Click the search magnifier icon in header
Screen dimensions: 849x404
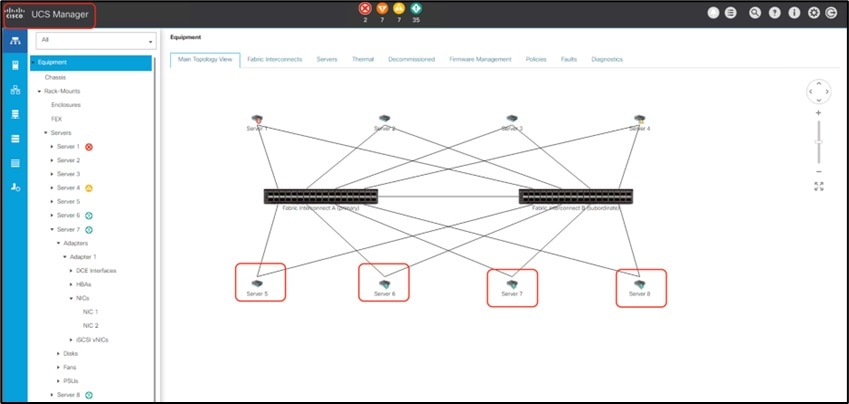point(755,13)
